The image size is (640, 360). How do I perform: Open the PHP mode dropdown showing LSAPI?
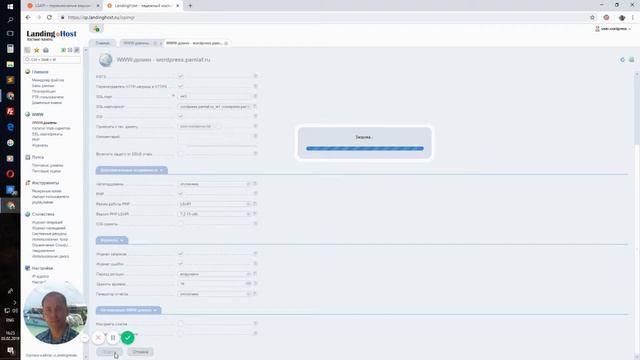[x=215, y=204]
